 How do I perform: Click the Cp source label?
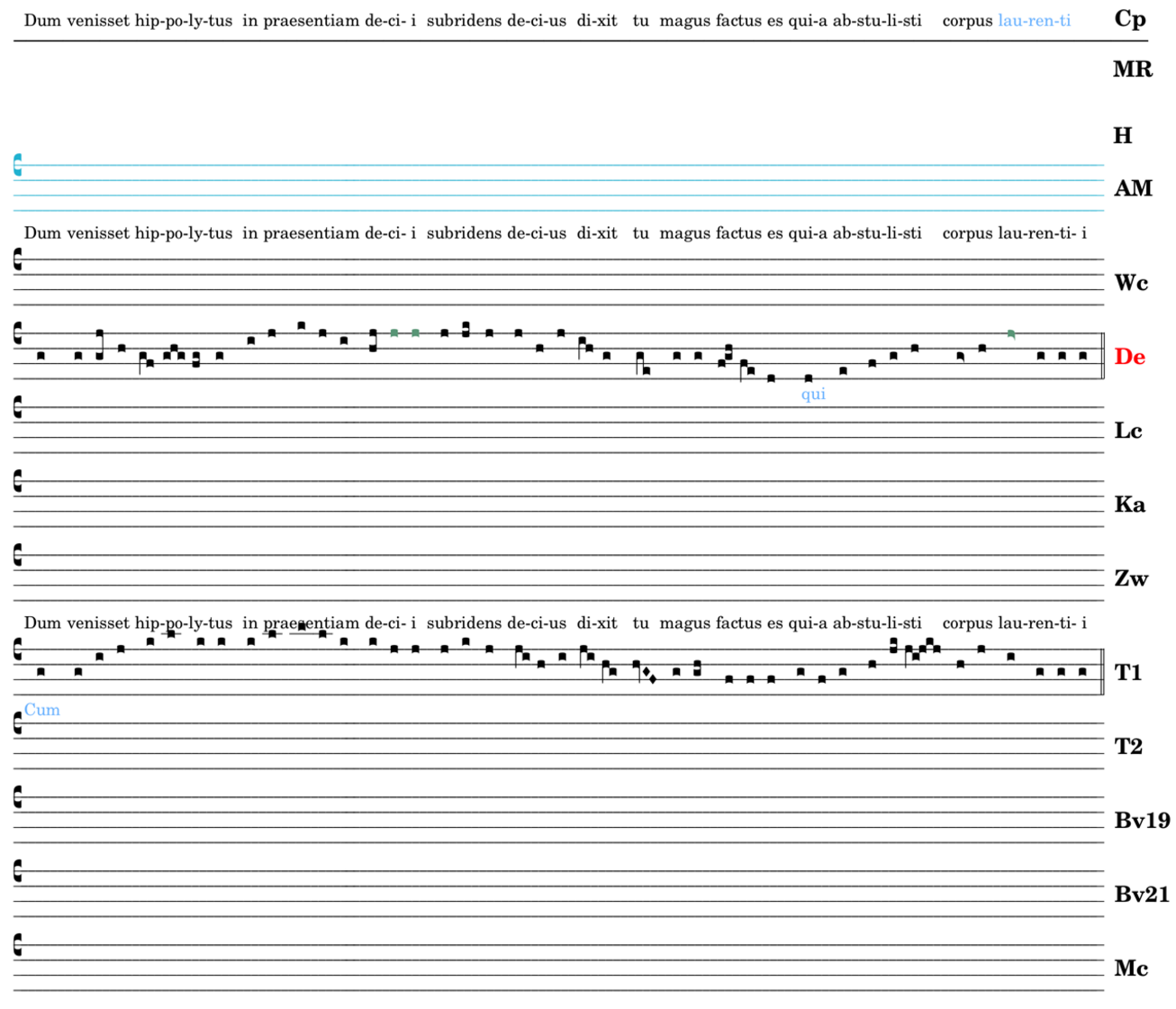1129,19
